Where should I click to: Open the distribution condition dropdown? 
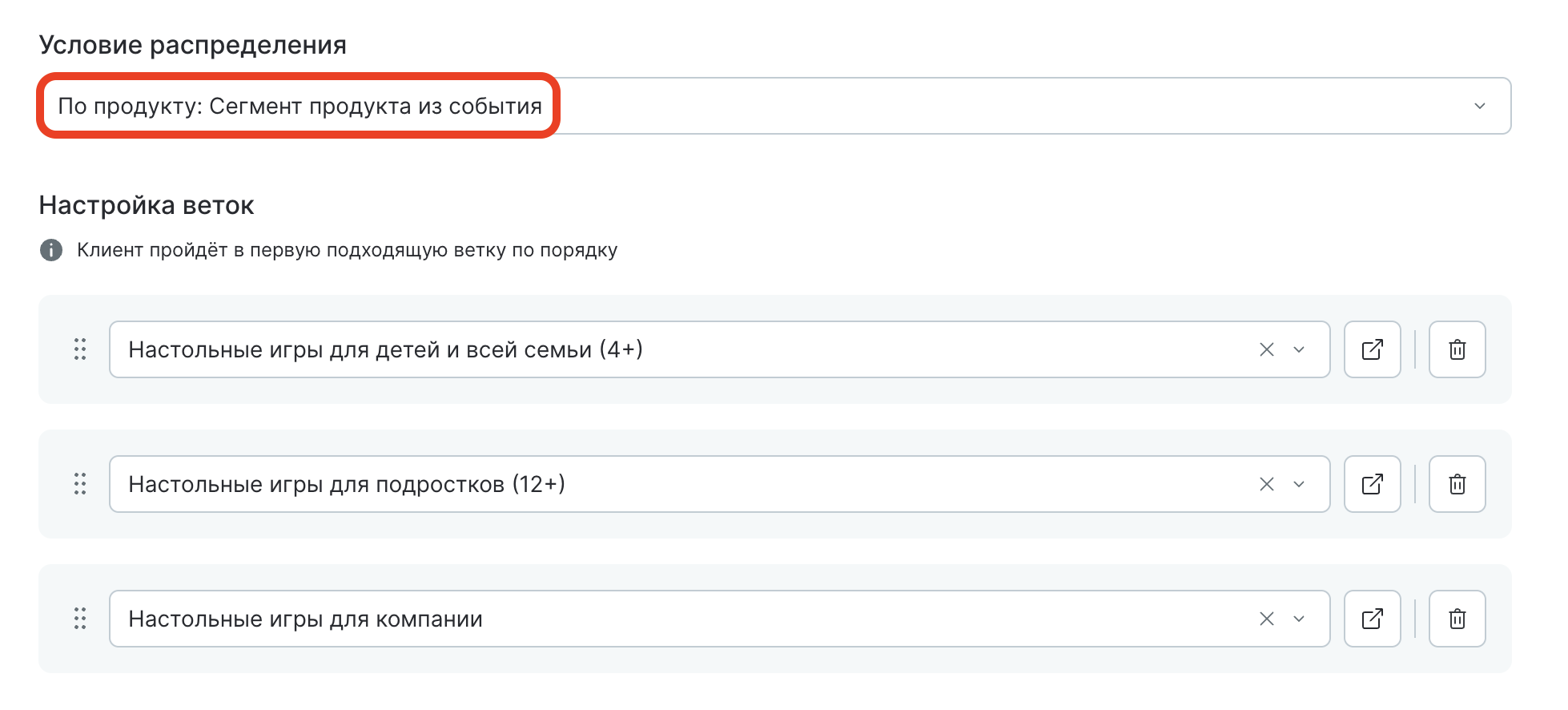(x=1478, y=106)
